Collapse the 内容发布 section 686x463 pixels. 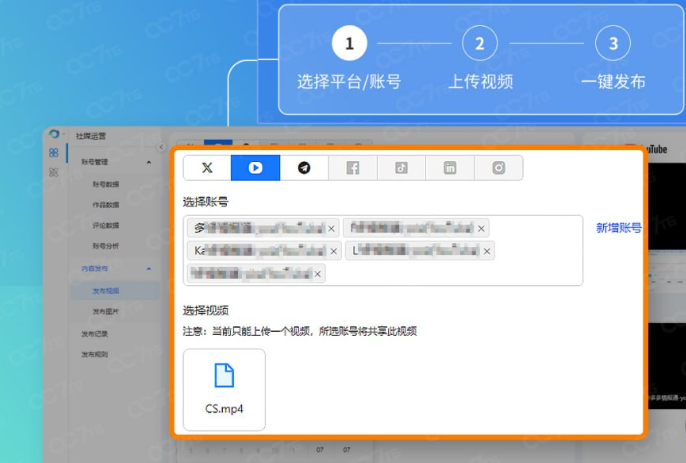(149, 268)
